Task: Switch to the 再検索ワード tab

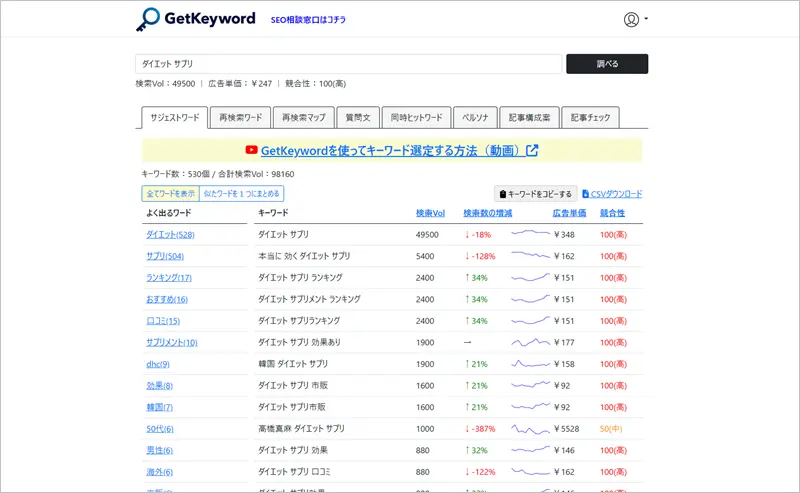Action: coord(240,117)
